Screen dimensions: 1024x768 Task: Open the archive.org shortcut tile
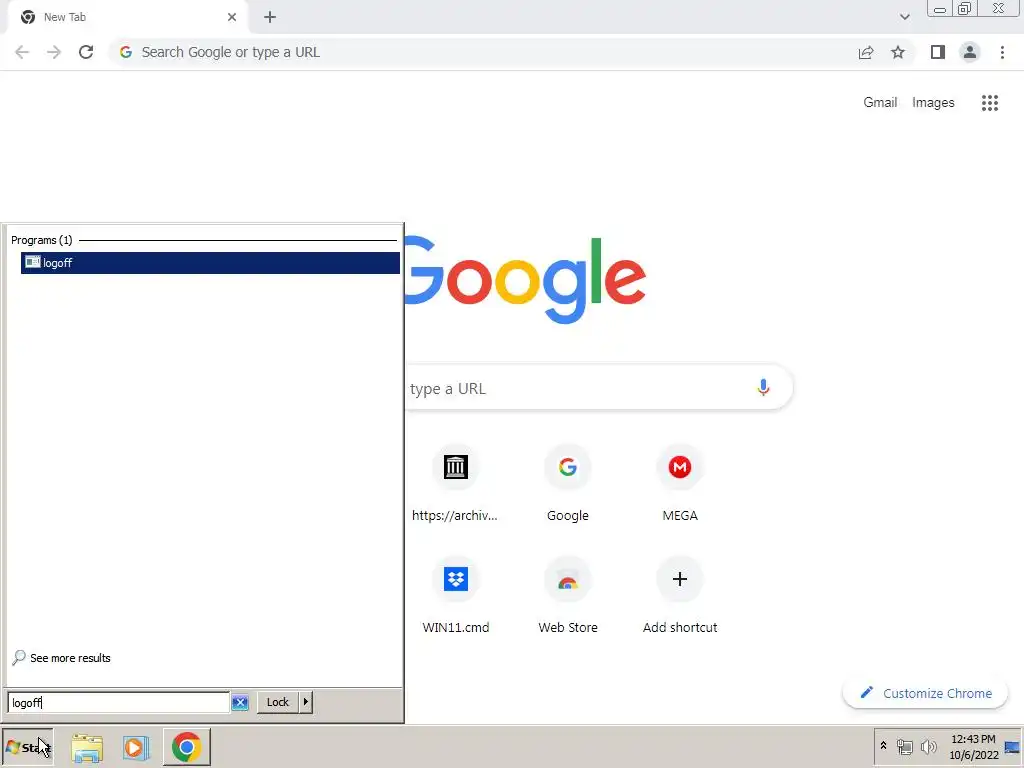455,484
